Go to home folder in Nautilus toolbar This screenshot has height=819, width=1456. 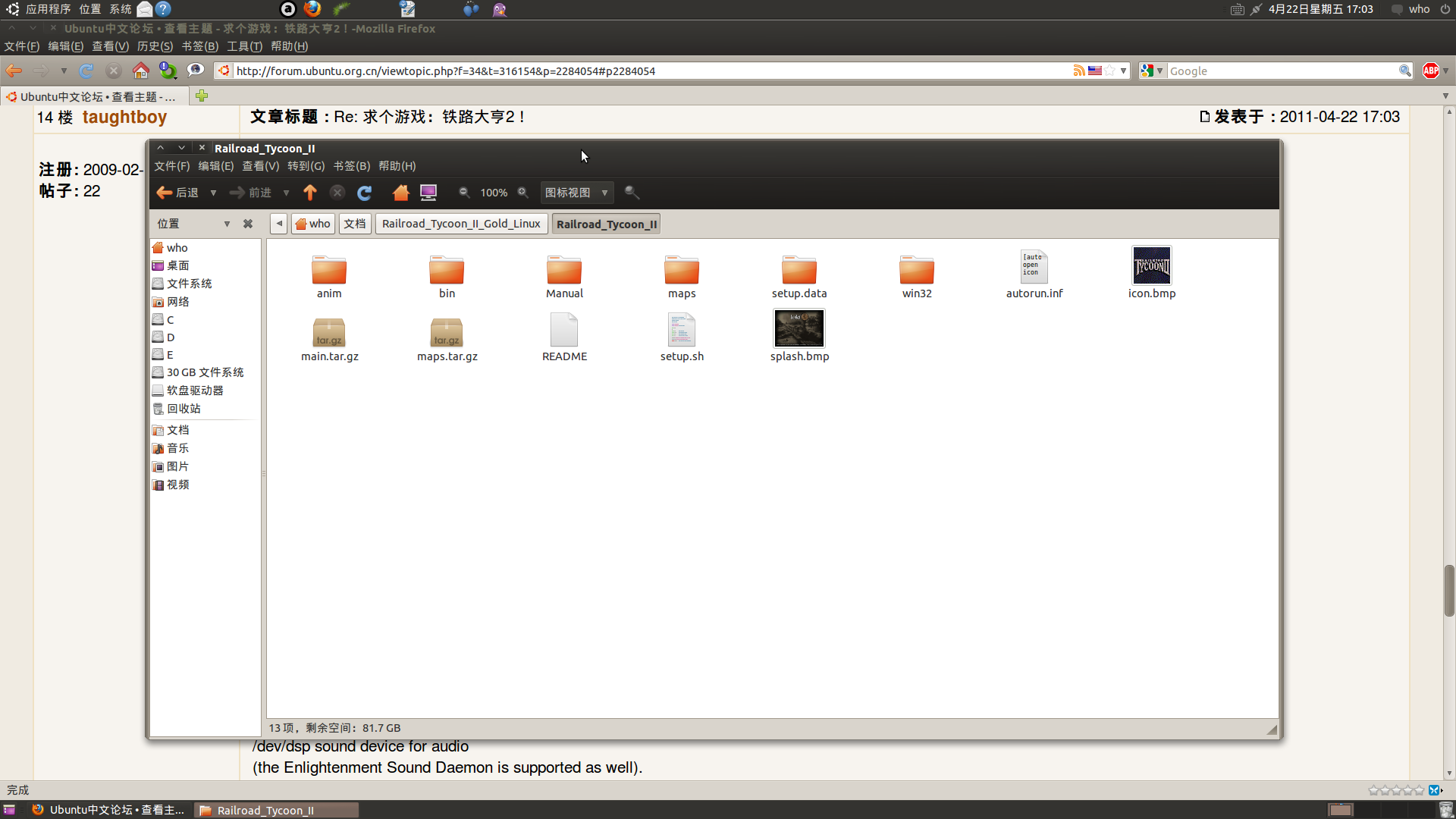tap(400, 193)
